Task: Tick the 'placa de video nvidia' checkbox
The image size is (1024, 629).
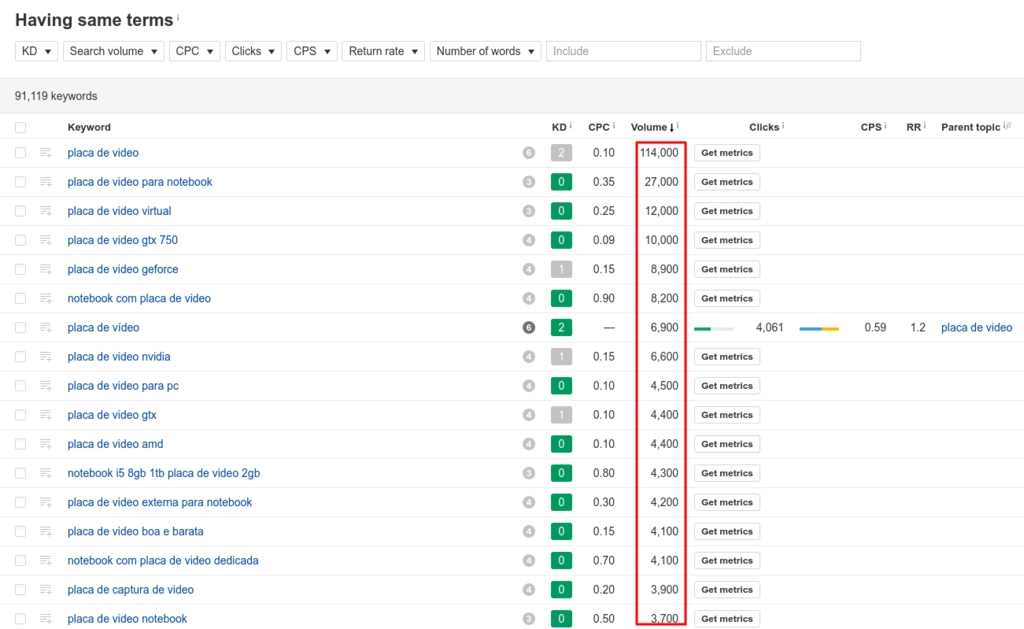Action: [x=21, y=357]
